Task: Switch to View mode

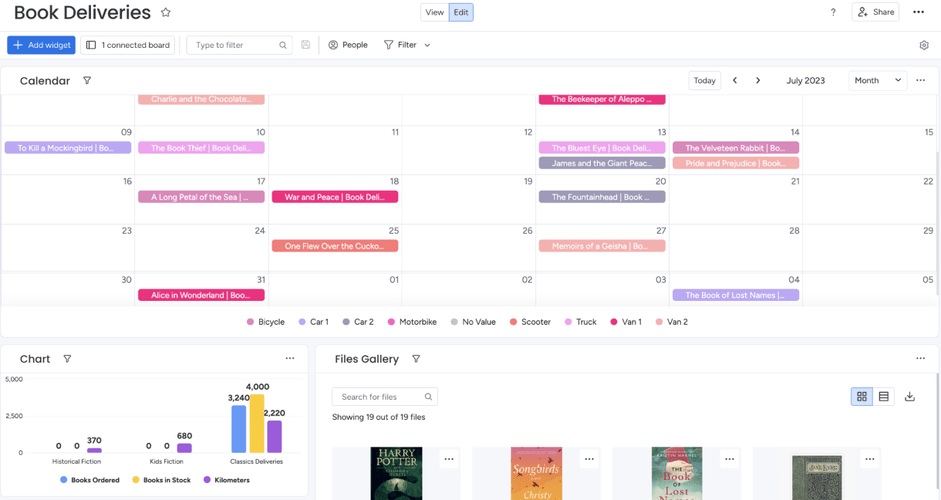Action: [434, 13]
